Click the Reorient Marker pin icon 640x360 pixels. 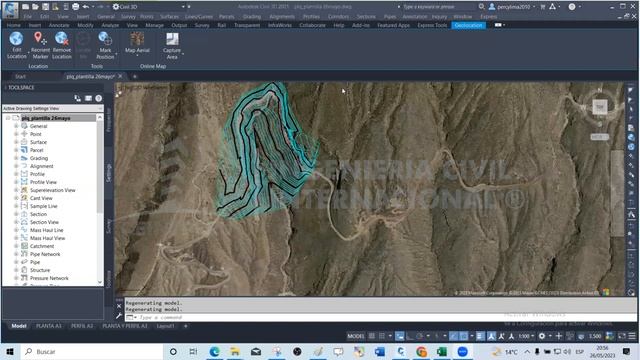coord(40,39)
